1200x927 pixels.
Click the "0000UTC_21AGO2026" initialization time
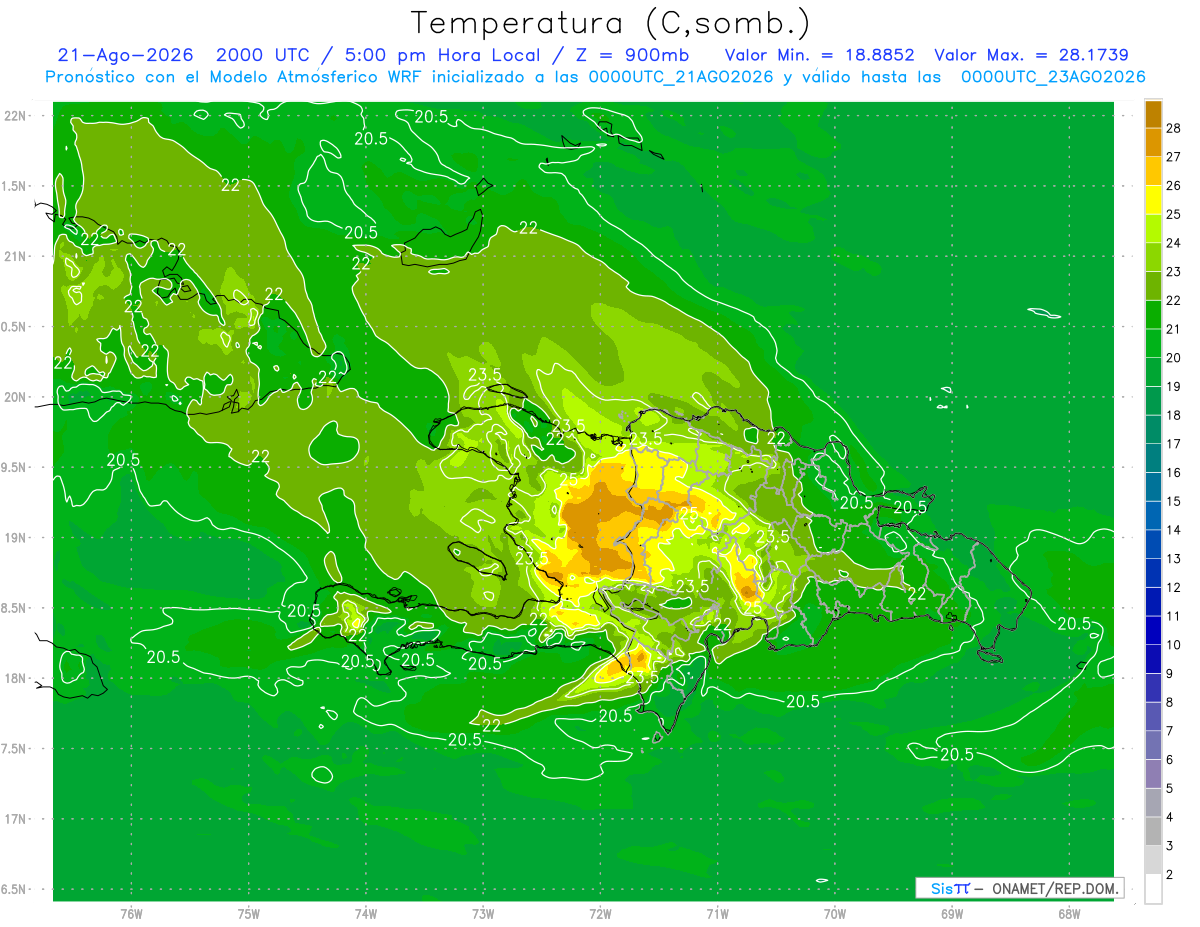tap(681, 77)
